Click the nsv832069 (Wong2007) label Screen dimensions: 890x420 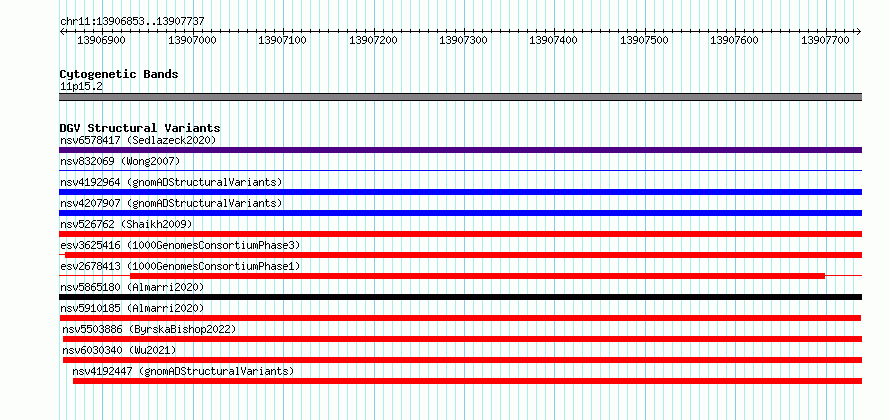(120, 161)
